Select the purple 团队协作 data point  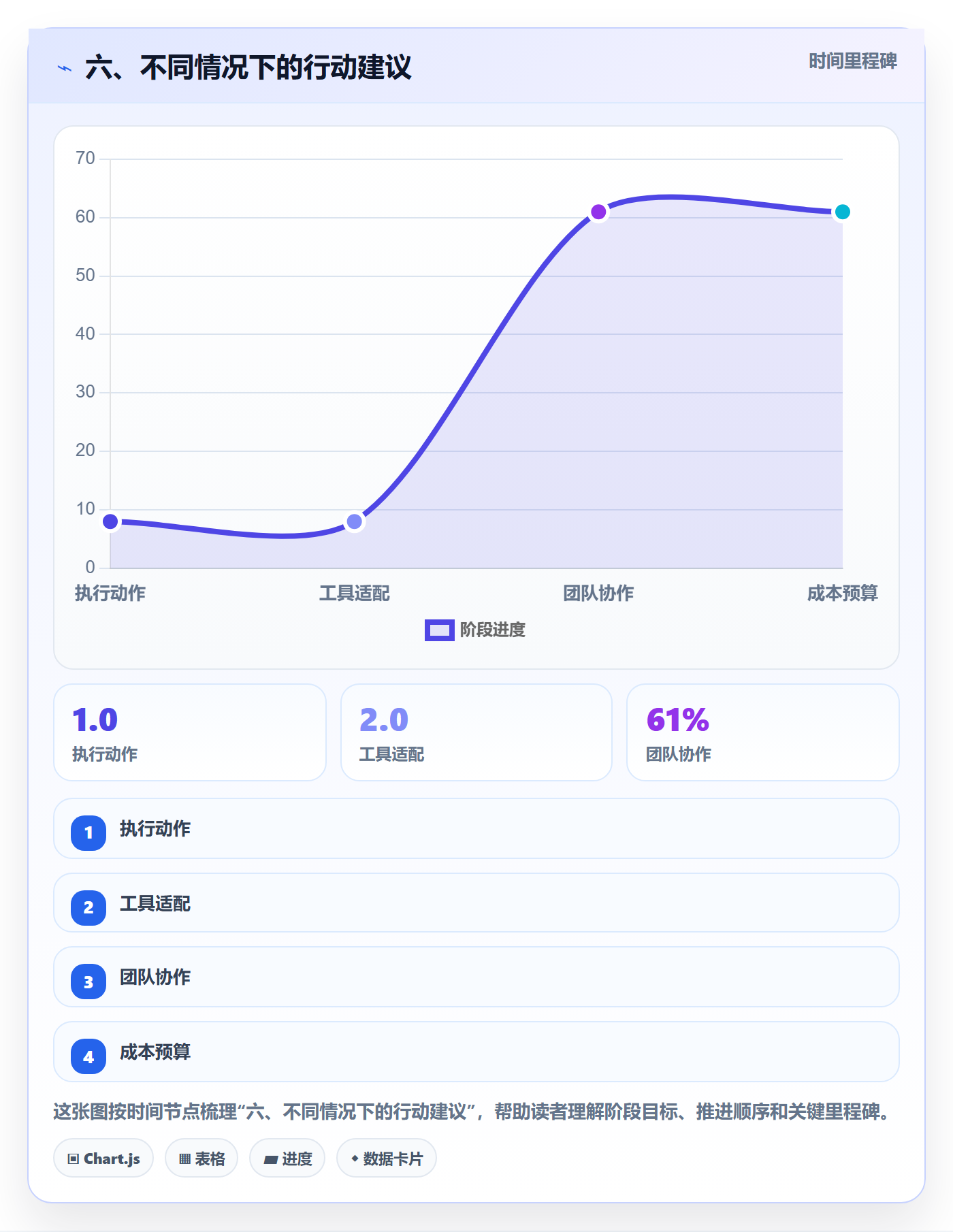[x=598, y=212]
